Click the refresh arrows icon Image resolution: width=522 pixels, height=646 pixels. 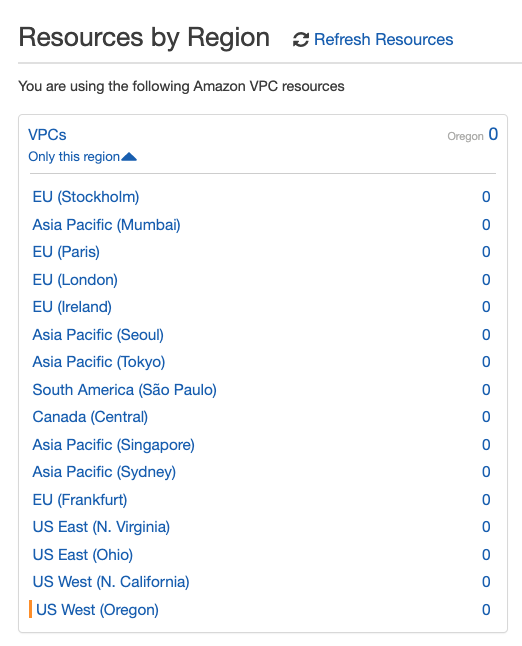pyautogui.click(x=300, y=40)
